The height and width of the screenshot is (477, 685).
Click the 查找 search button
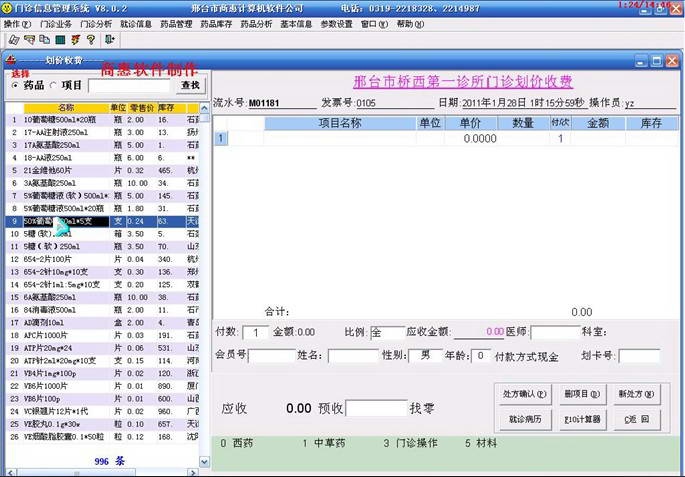191,85
